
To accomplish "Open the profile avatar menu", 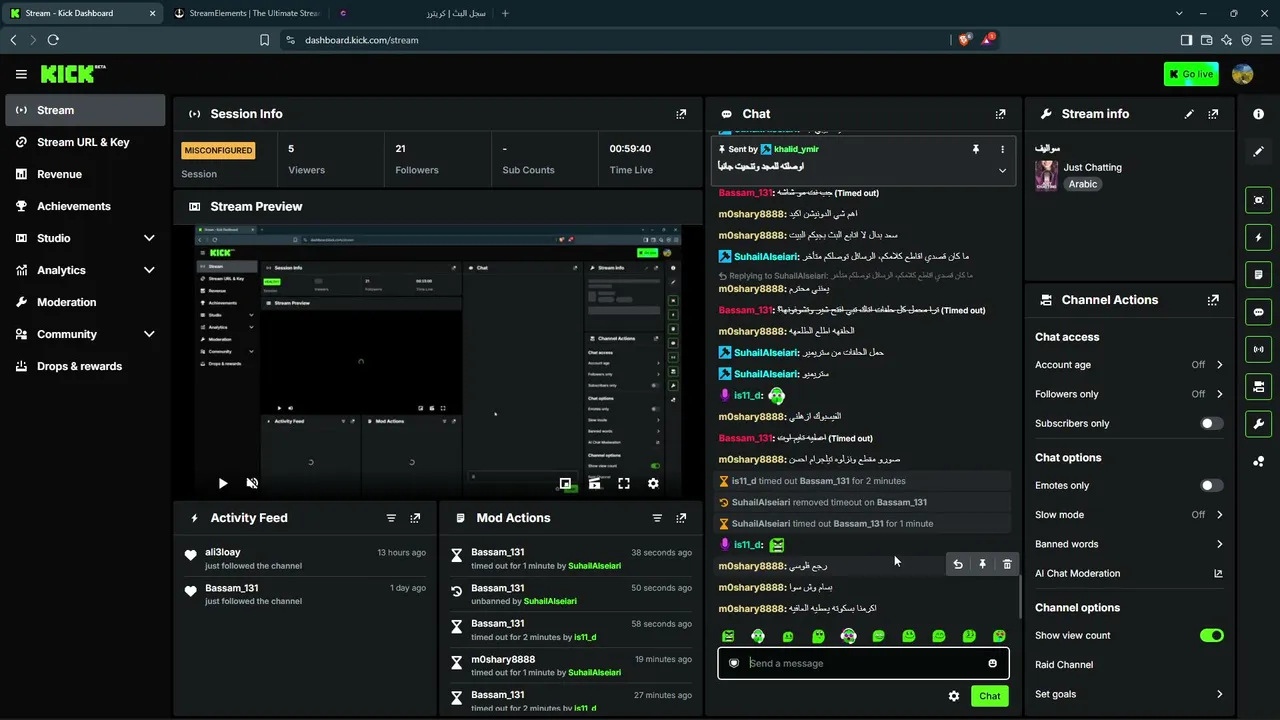I will click(x=1243, y=74).
